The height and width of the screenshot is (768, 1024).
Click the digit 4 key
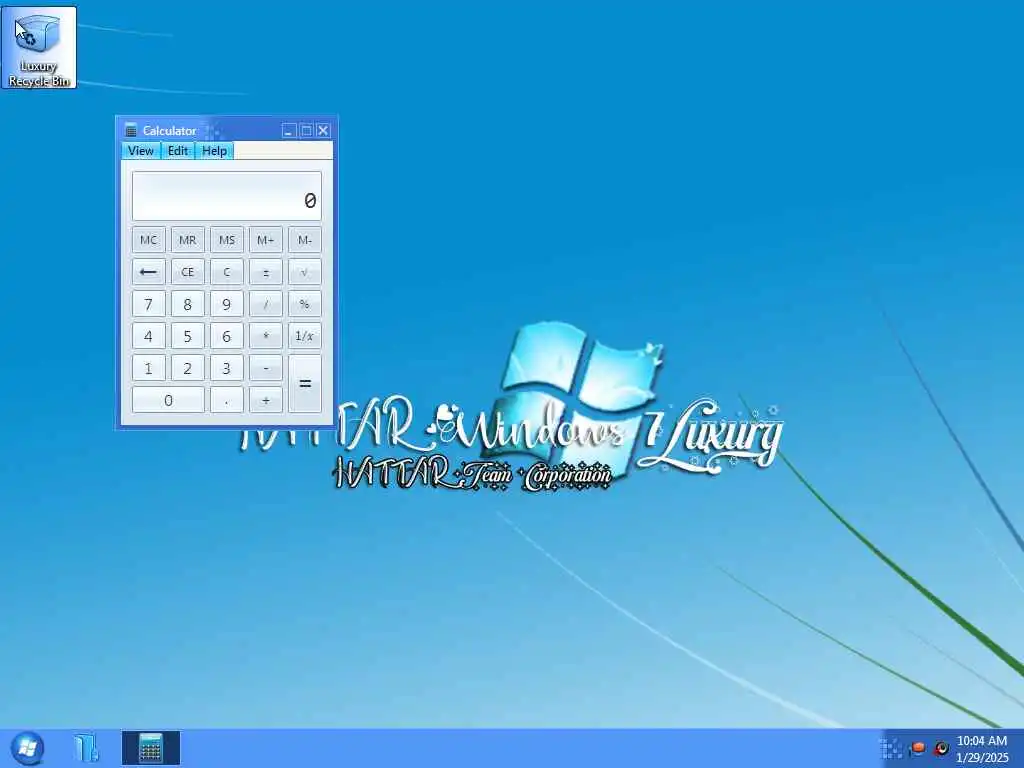148,336
